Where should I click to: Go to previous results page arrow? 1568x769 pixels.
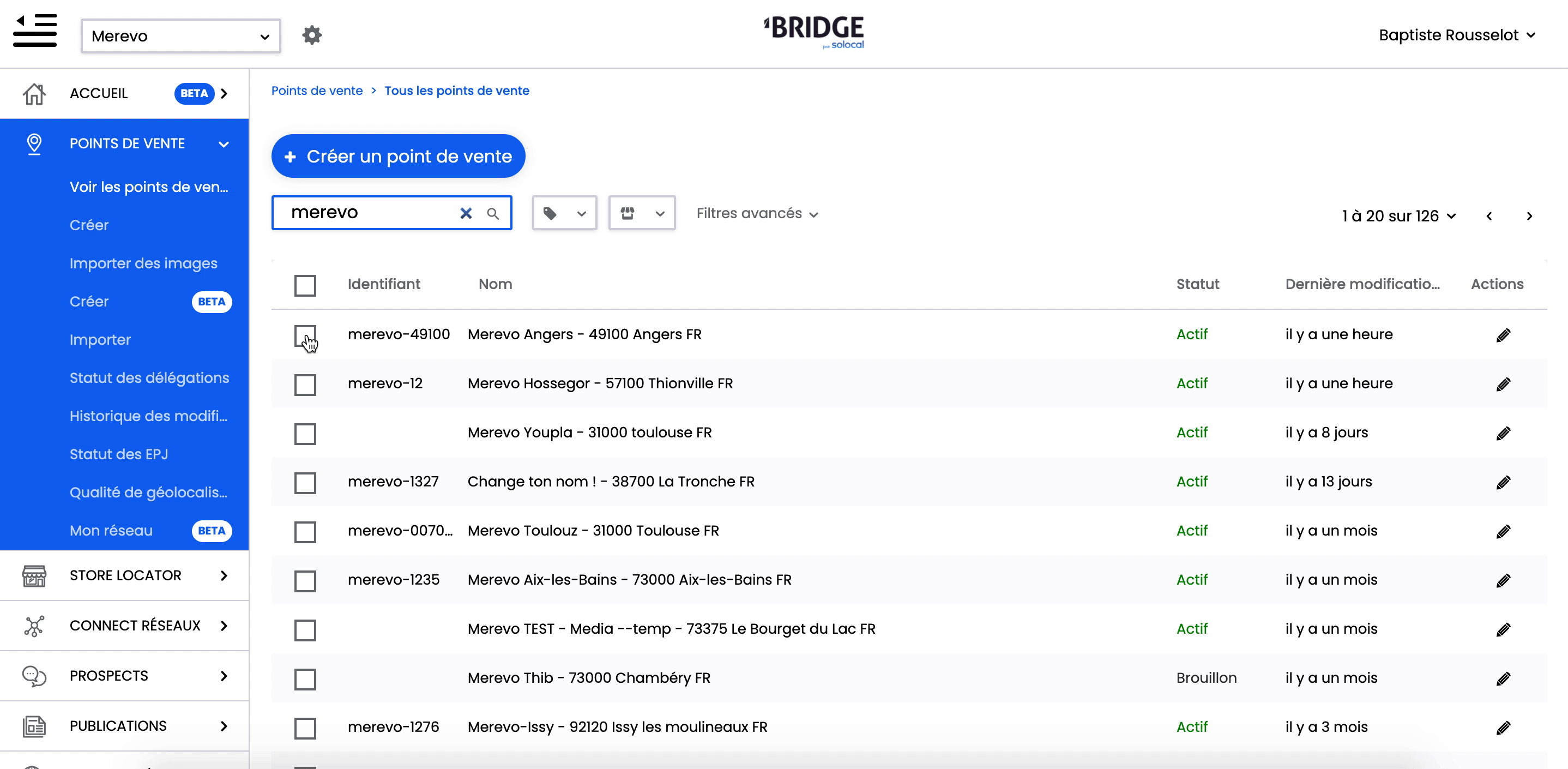click(x=1489, y=216)
